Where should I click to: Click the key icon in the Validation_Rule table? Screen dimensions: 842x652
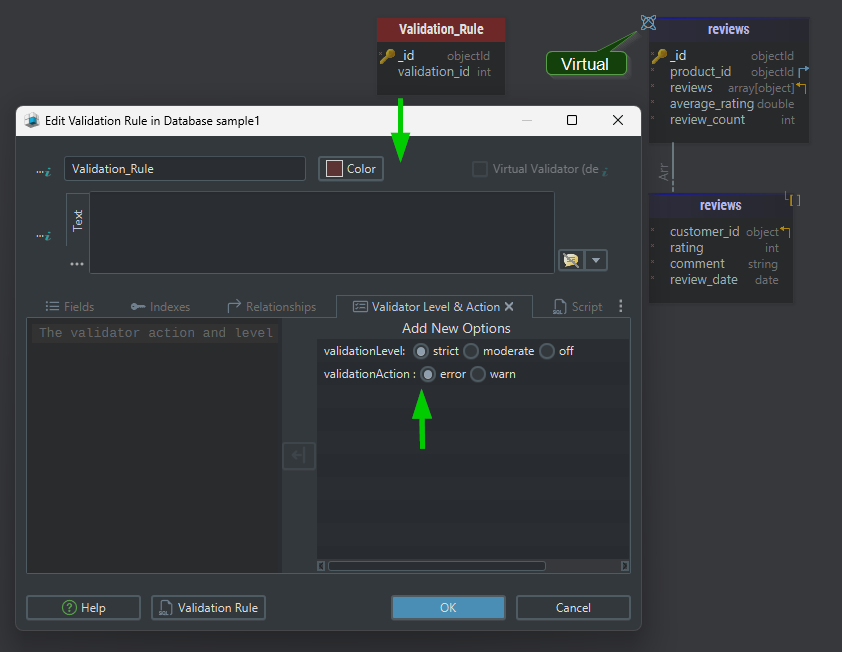(387, 55)
